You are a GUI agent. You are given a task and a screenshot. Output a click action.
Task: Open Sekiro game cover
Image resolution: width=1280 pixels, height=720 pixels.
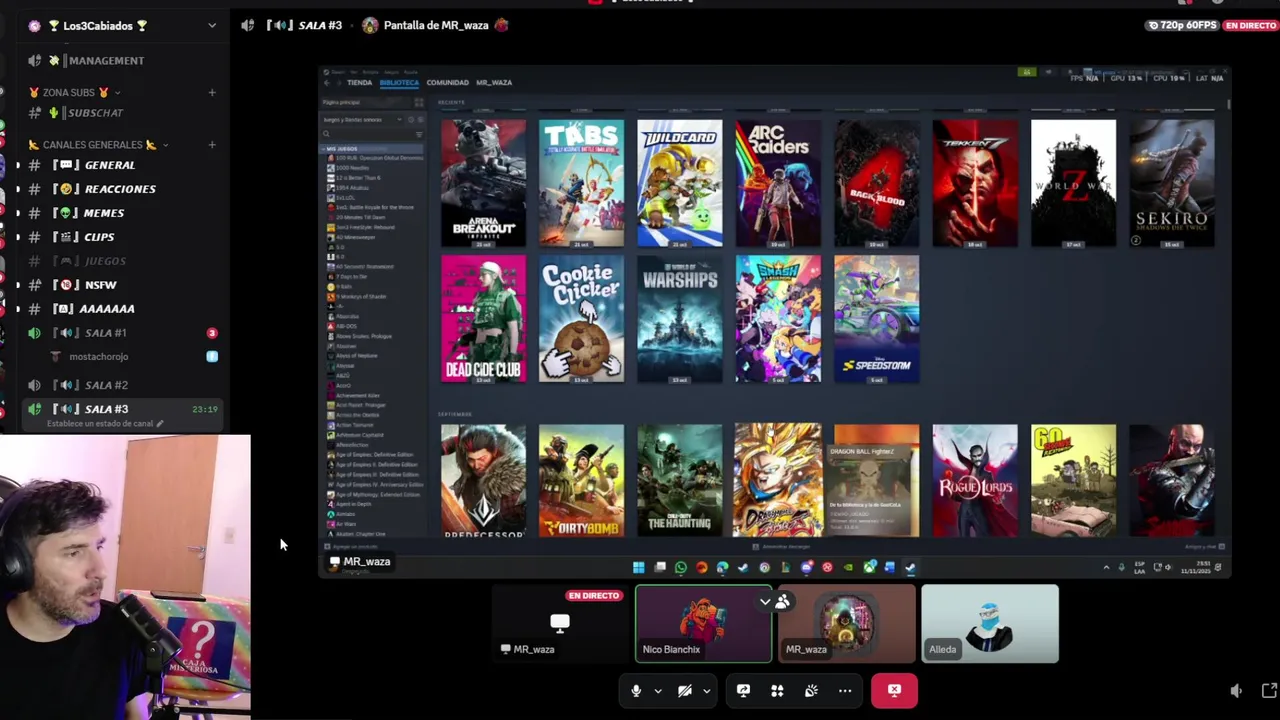click(x=1171, y=183)
